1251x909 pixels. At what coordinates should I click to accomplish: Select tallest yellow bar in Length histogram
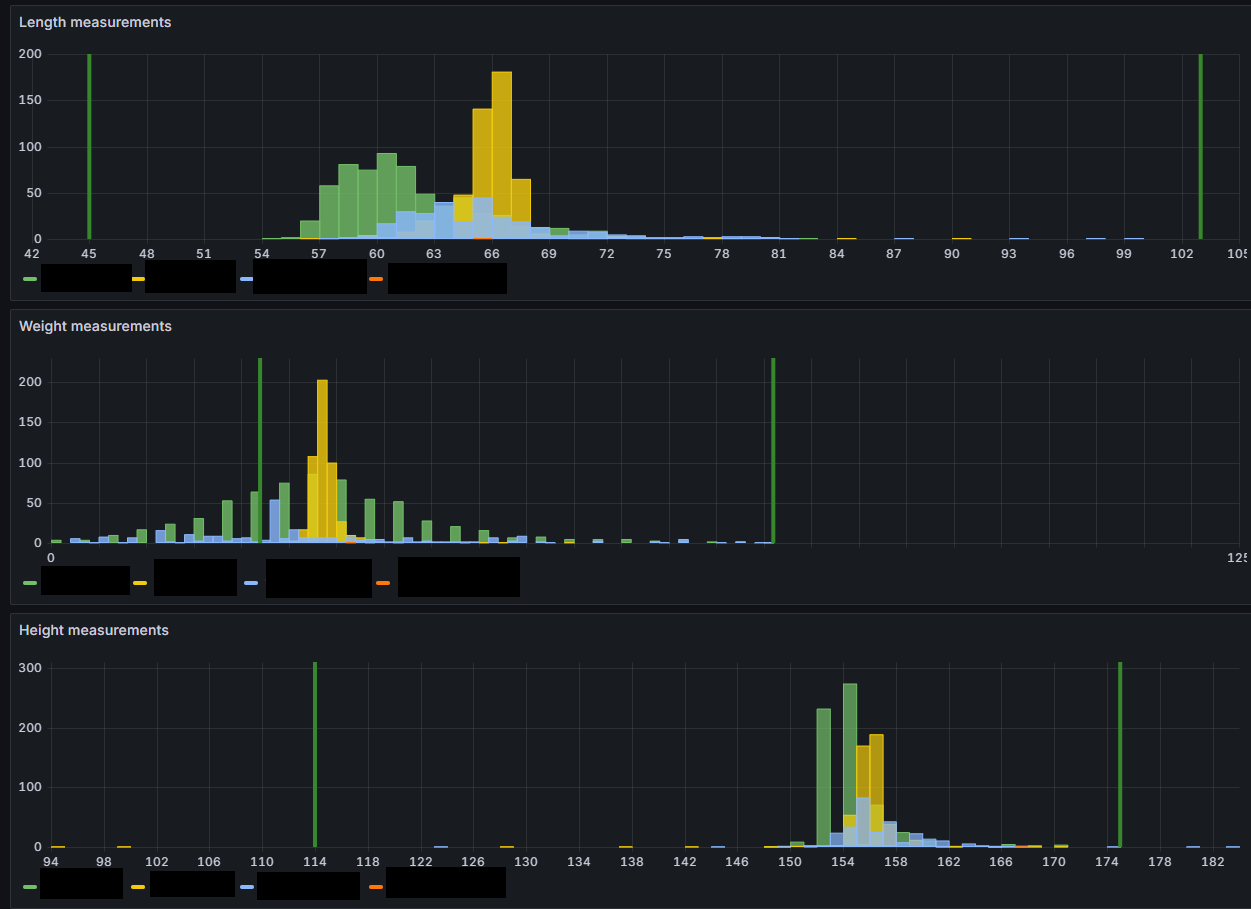[x=502, y=155]
